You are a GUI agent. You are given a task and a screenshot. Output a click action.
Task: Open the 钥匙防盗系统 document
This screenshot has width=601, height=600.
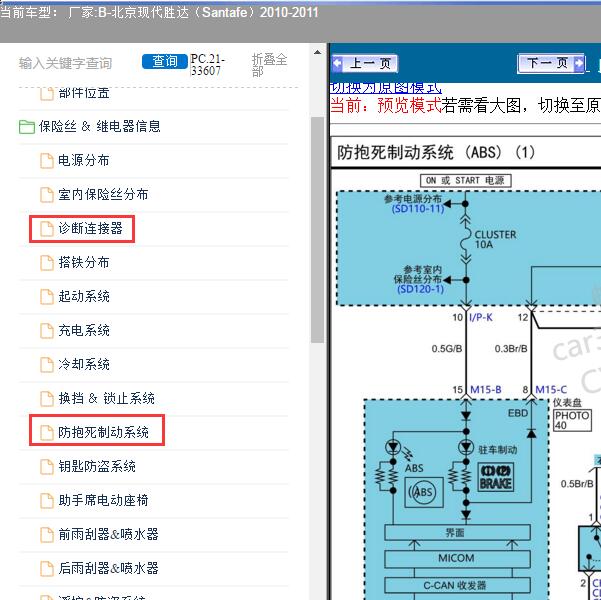(97, 466)
